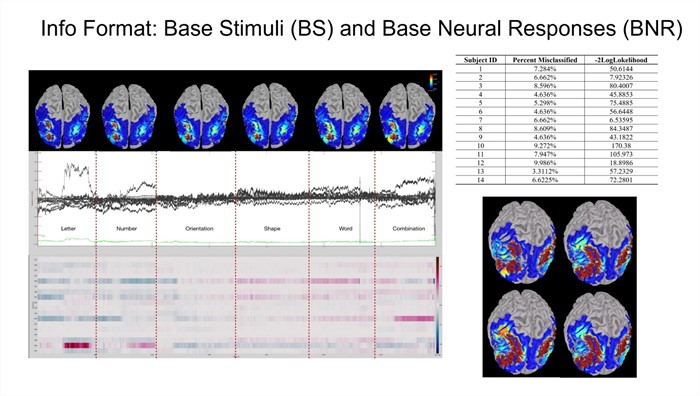The height and width of the screenshot is (396, 700).
Task: Click the table row for subject 10
Action: [x=557, y=146]
